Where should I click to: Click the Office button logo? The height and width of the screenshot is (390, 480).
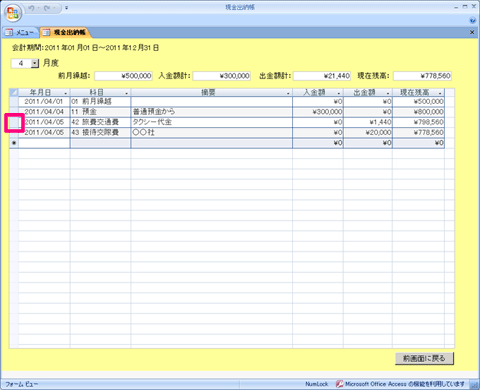(x=13, y=13)
